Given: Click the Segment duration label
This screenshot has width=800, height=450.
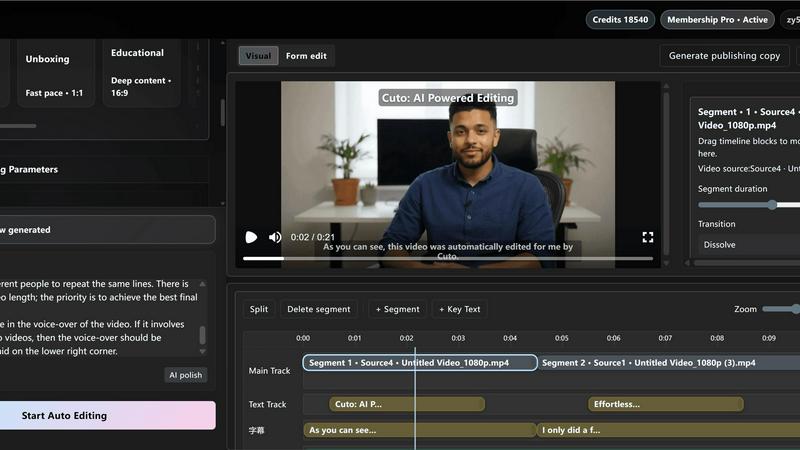Looking at the screenshot, I should point(732,189).
